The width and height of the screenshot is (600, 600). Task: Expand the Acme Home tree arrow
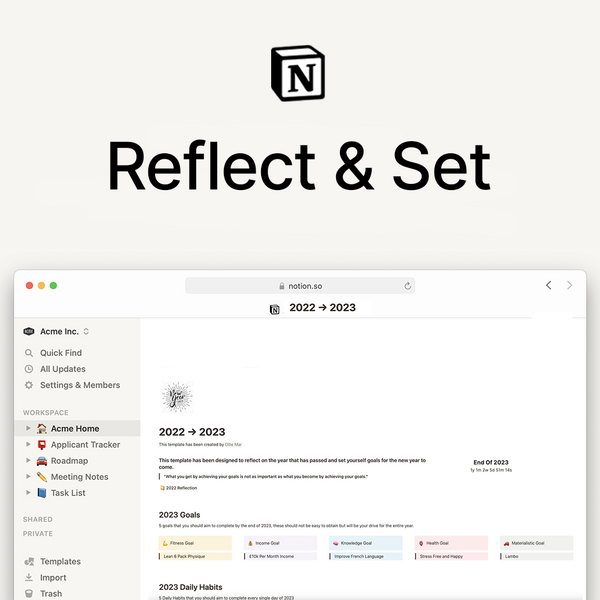(x=28, y=428)
